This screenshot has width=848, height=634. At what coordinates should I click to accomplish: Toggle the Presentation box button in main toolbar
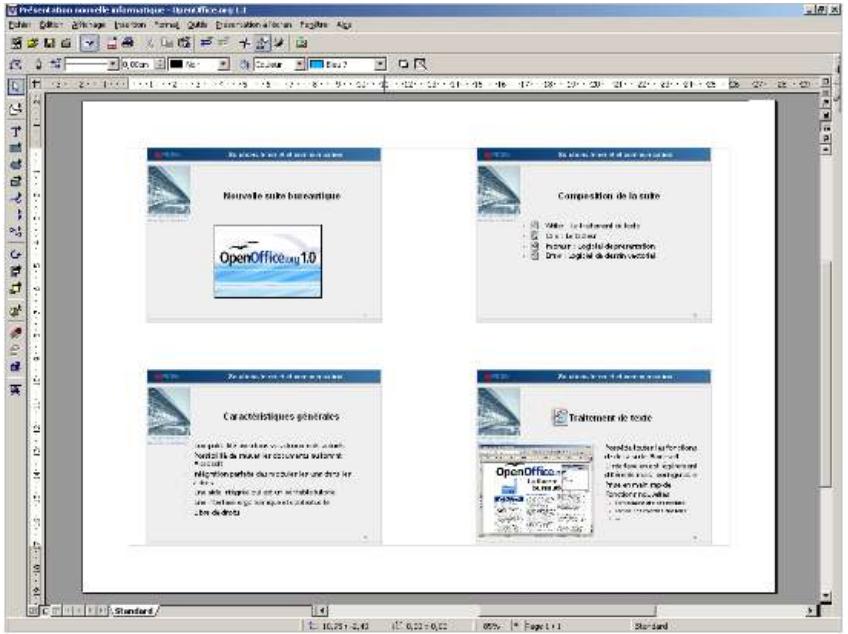pyautogui.click(x=16, y=389)
